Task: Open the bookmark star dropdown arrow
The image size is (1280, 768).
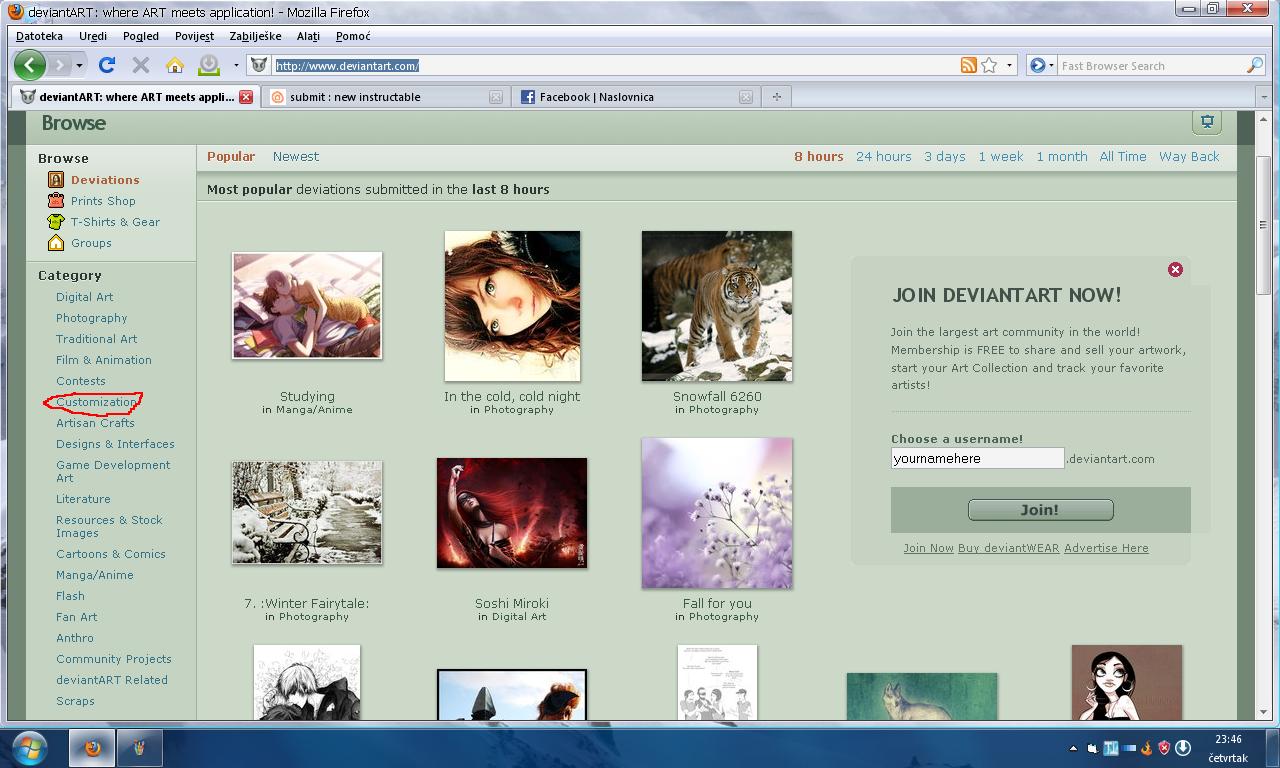Action: pos(1009,65)
